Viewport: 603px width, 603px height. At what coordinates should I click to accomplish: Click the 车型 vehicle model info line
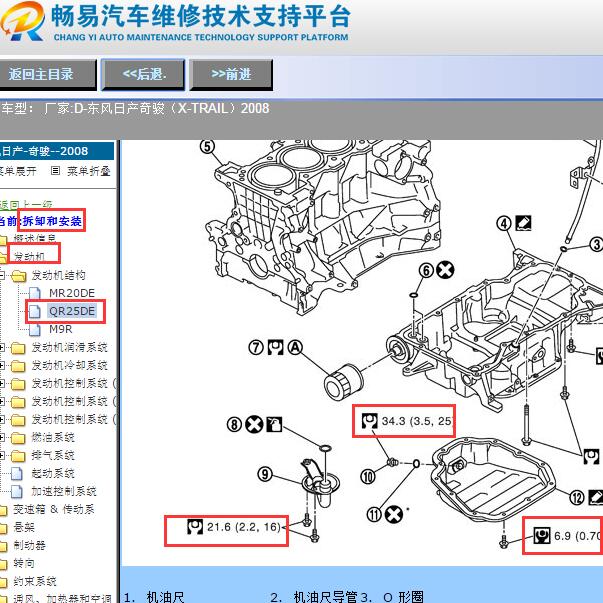click(135, 108)
